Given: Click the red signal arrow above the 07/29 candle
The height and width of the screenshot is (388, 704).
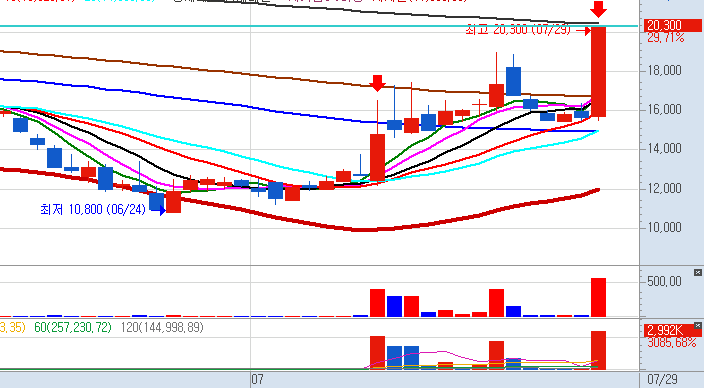Looking at the screenshot, I should 598,9.
